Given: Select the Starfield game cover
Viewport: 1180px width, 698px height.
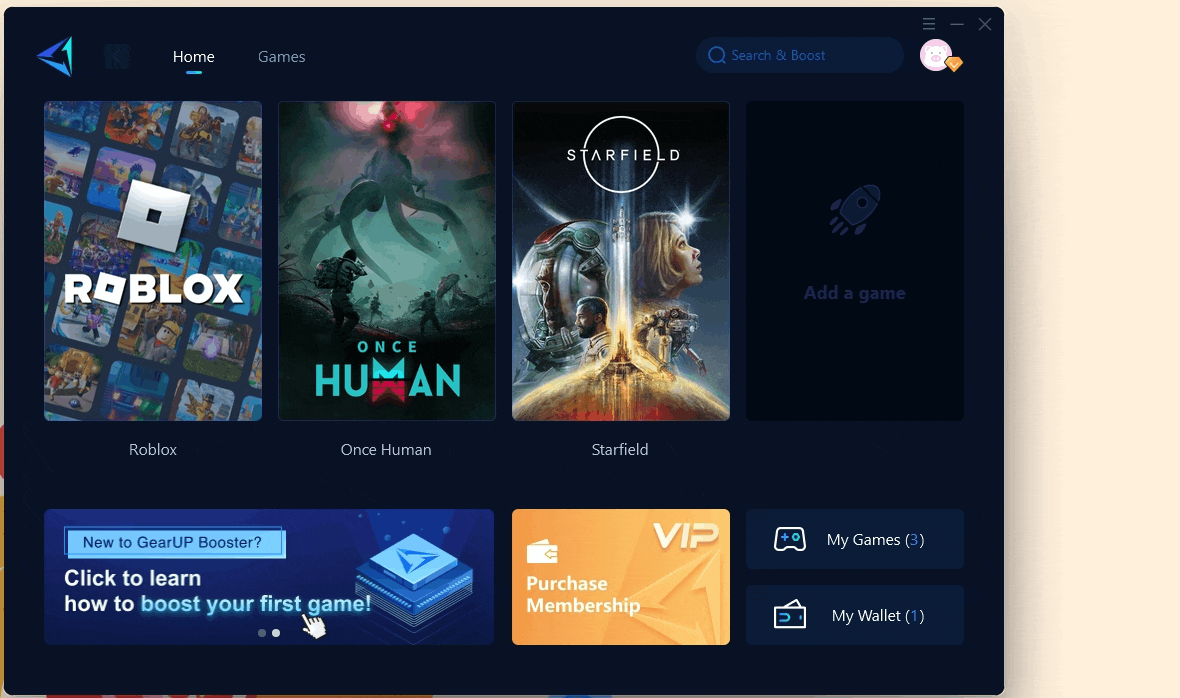Looking at the screenshot, I should pos(621,261).
